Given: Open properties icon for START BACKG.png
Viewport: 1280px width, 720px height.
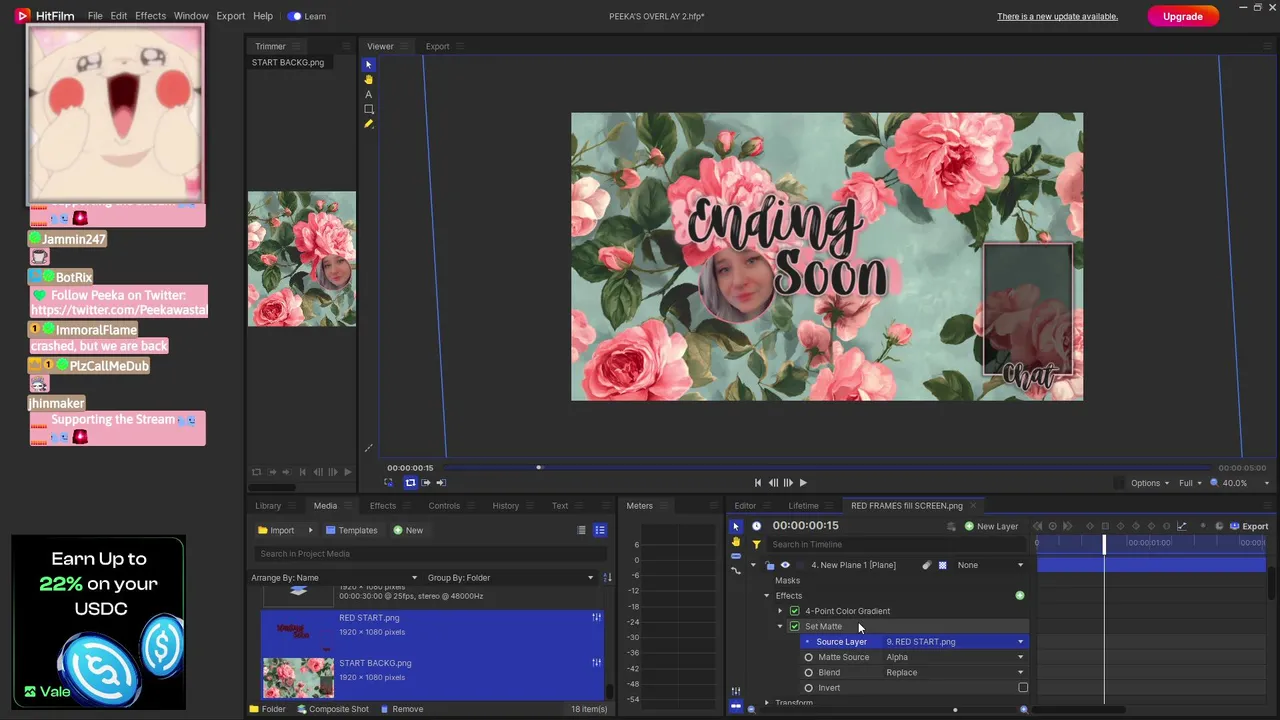Looking at the screenshot, I should (x=597, y=663).
